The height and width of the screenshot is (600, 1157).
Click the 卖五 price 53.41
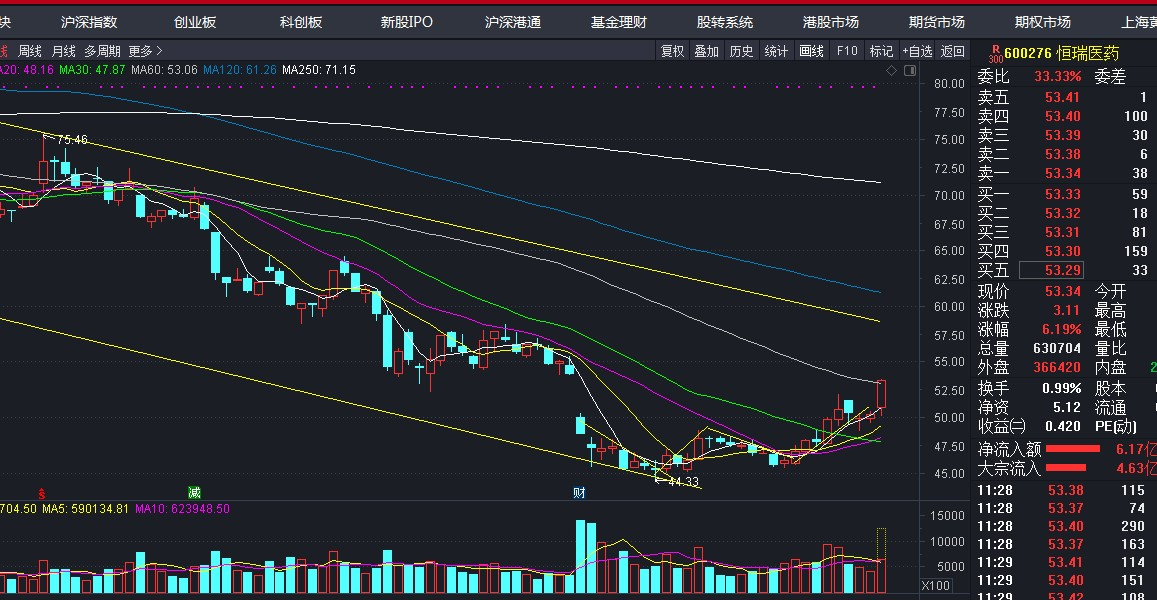coord(1063,97)
